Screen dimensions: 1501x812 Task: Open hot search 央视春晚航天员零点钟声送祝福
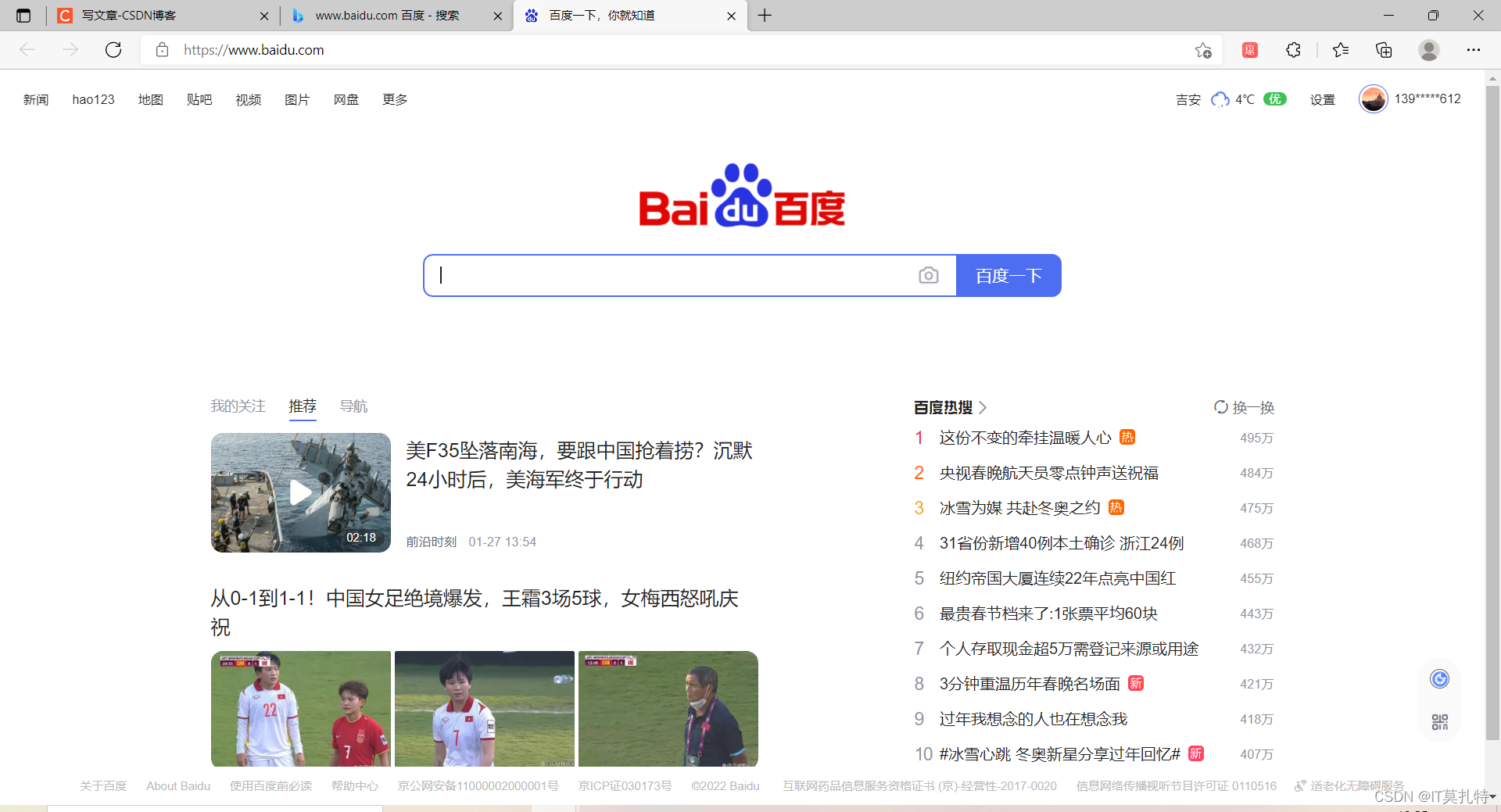[x=1048, y=473]
